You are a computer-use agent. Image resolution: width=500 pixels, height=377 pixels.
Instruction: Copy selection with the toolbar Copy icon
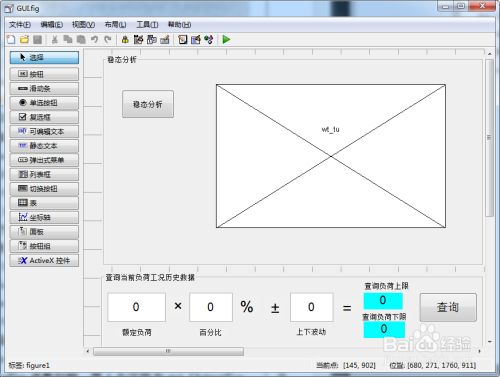68,40
